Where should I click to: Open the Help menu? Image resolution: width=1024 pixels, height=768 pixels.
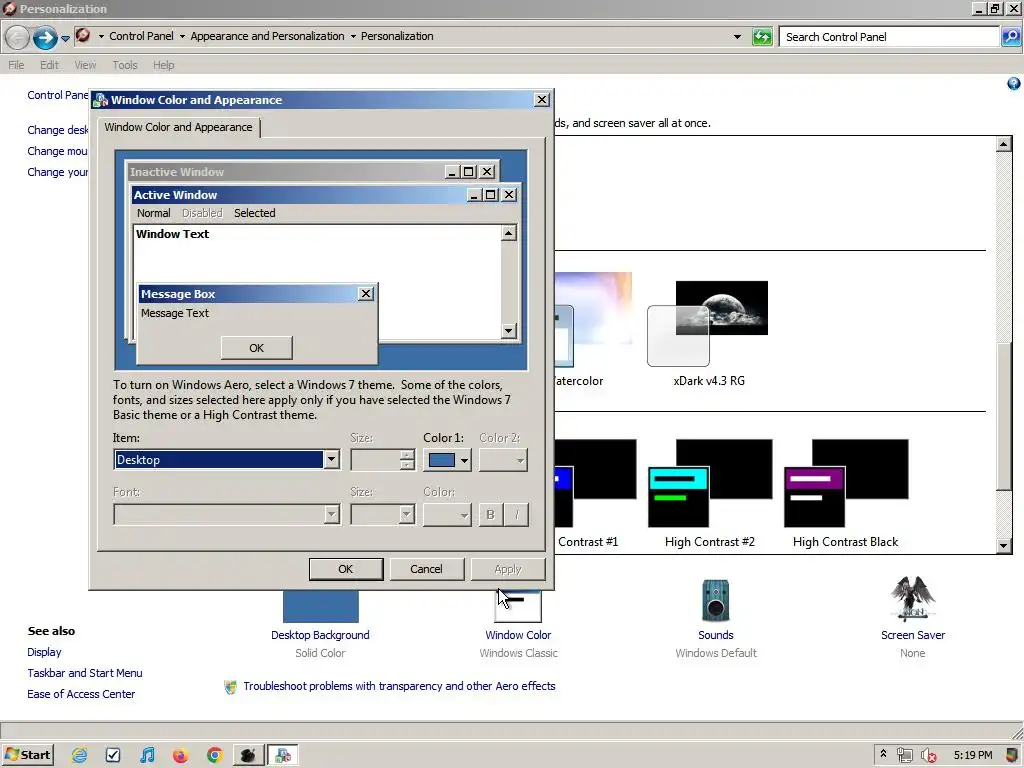tap(163, 65)
